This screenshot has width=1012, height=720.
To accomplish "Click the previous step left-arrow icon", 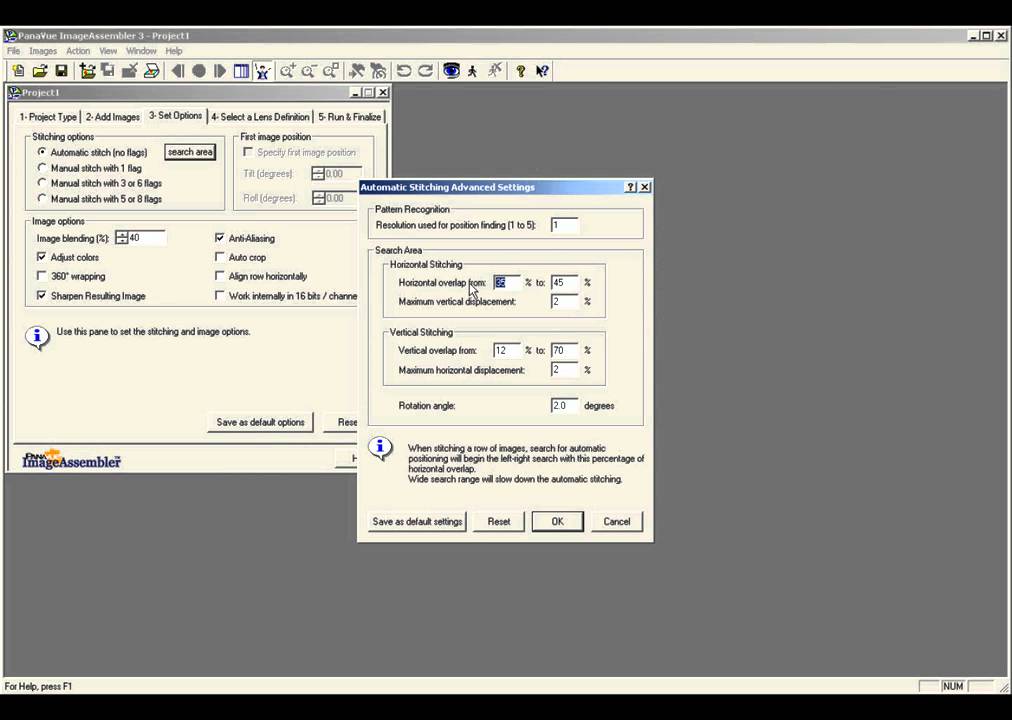I will click(x=177, y=71).
